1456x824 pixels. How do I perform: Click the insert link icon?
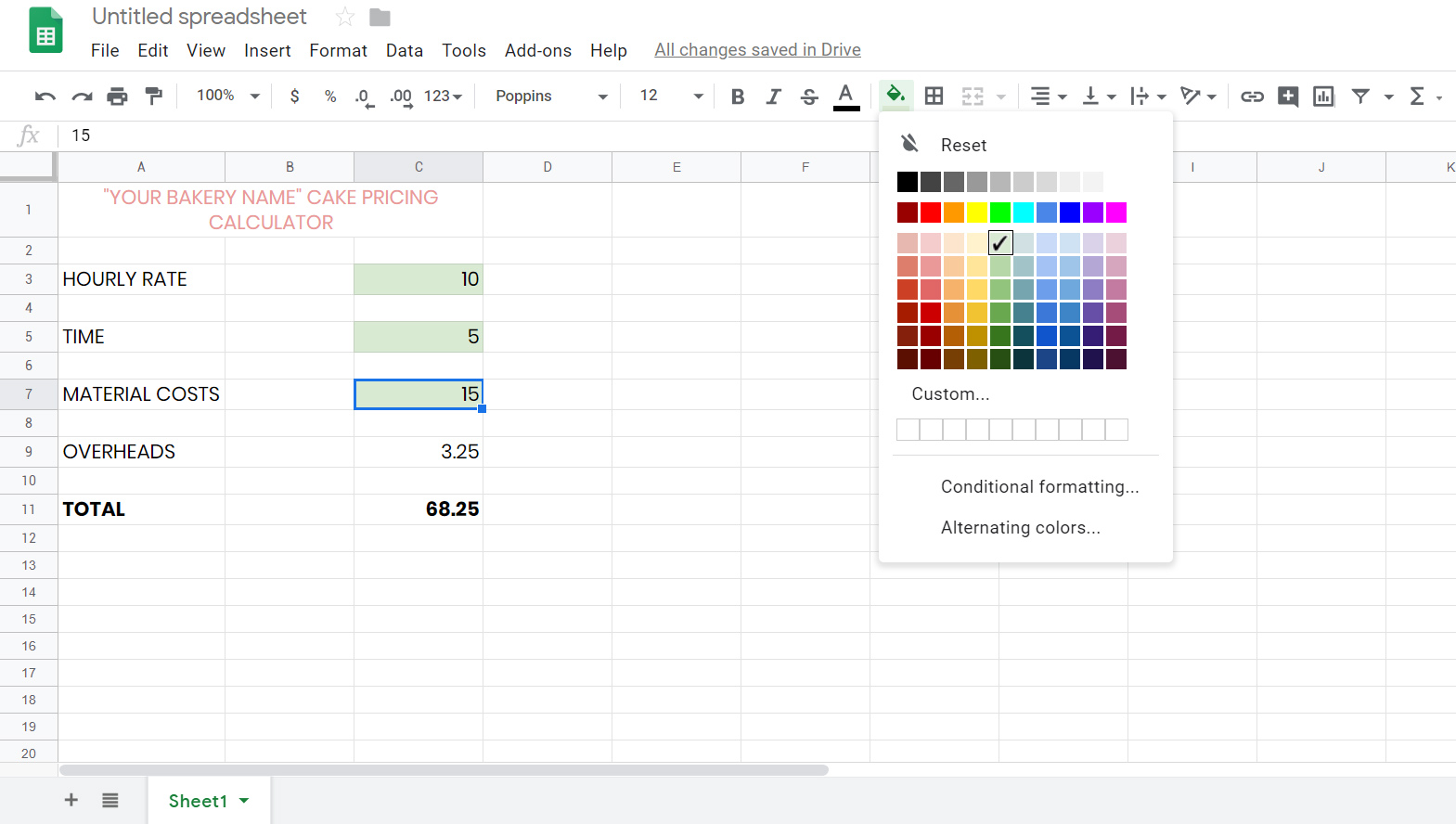coord(1252,97)
